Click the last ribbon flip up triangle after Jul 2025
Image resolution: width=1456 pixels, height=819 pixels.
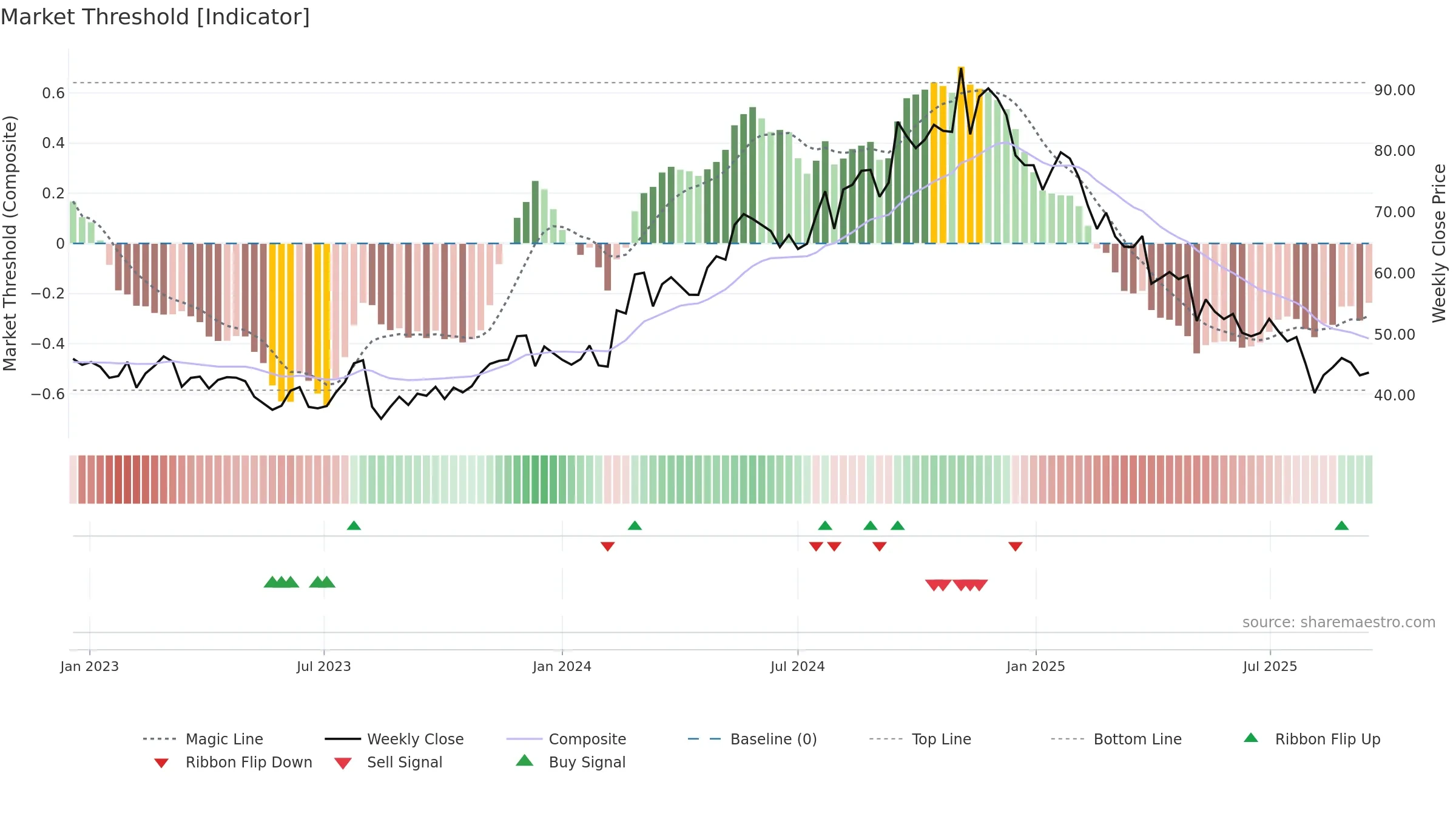(x=1341, y=525)
